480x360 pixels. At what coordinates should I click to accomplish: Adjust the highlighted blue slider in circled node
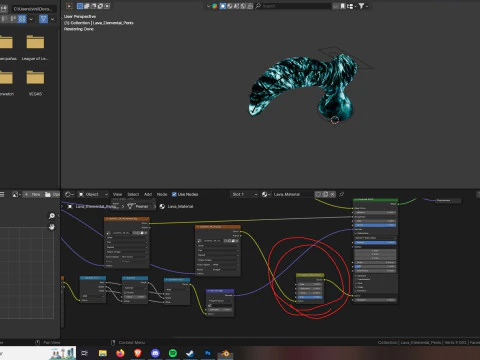pos(310,297)
